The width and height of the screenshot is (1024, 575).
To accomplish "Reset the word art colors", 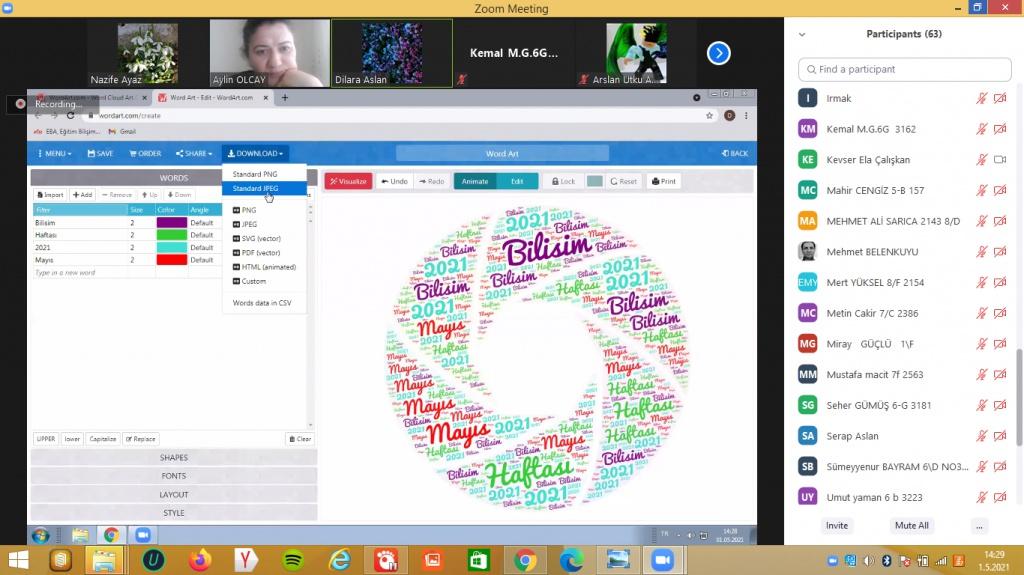I will point(624,181).
